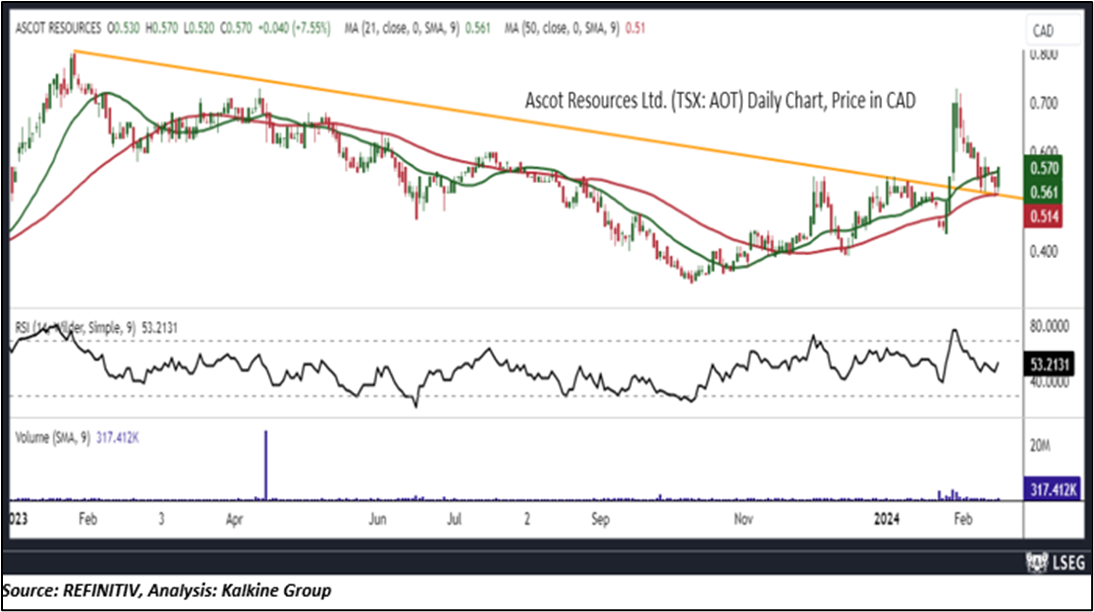Screen dimensions: 1094x612
Task: Click the 20M volume axis label
Action: pyautogui.click(x=1040, y=445)
